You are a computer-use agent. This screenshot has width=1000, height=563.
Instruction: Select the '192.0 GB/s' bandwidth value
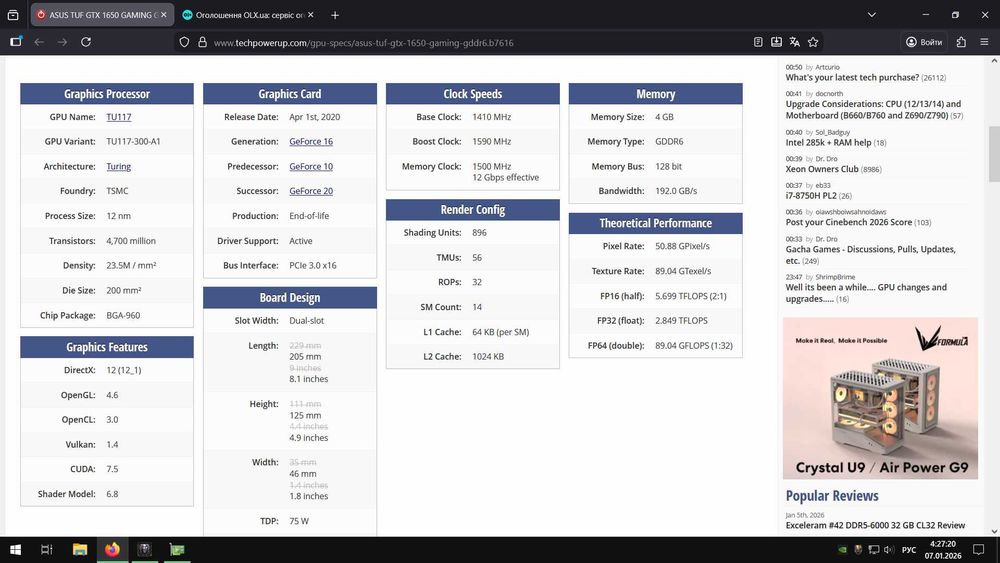[676, 191]
